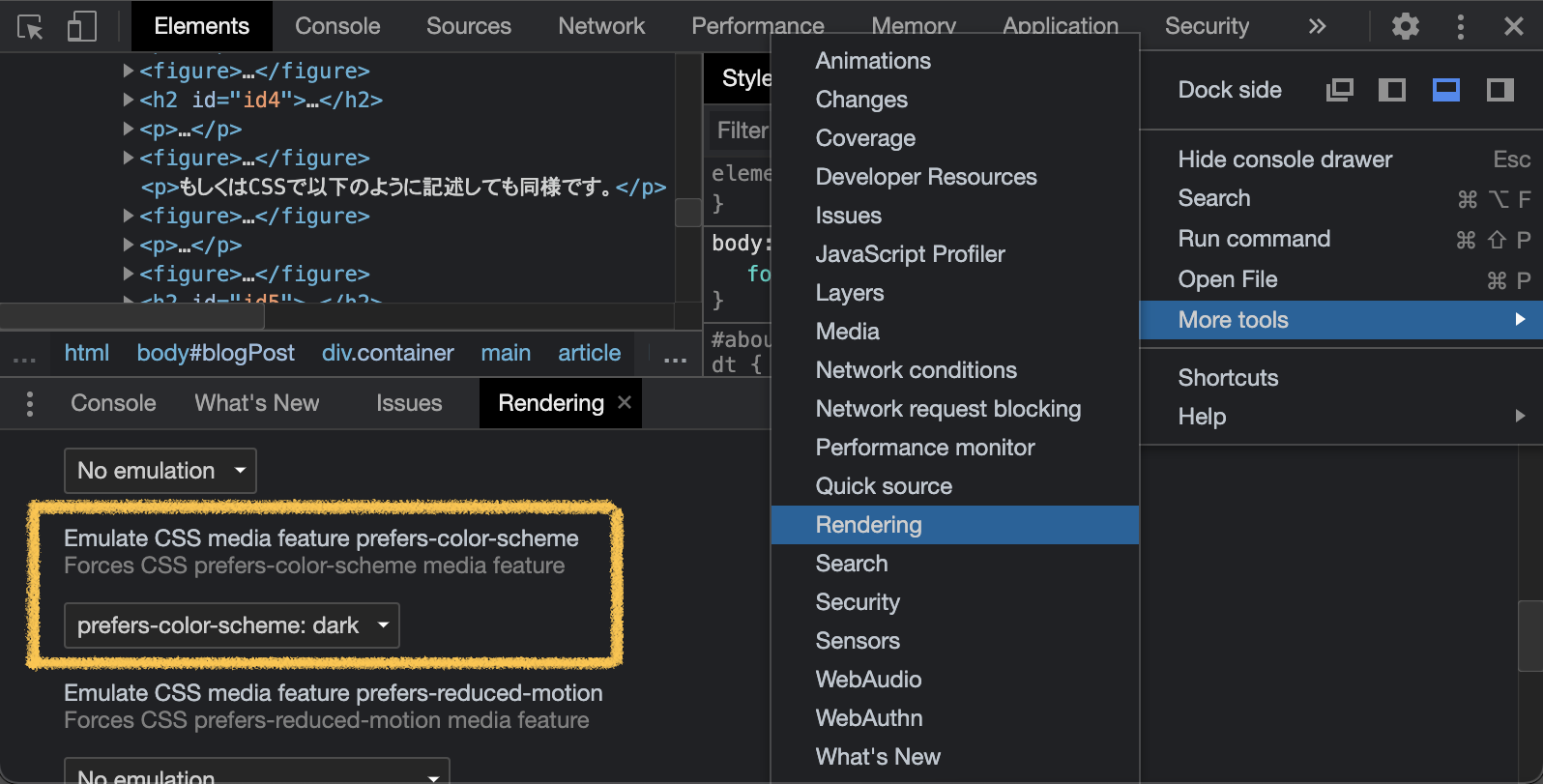Dock DevTools to the bottom
Viewport: 1543px width, 784px height.
[1446, 90]
